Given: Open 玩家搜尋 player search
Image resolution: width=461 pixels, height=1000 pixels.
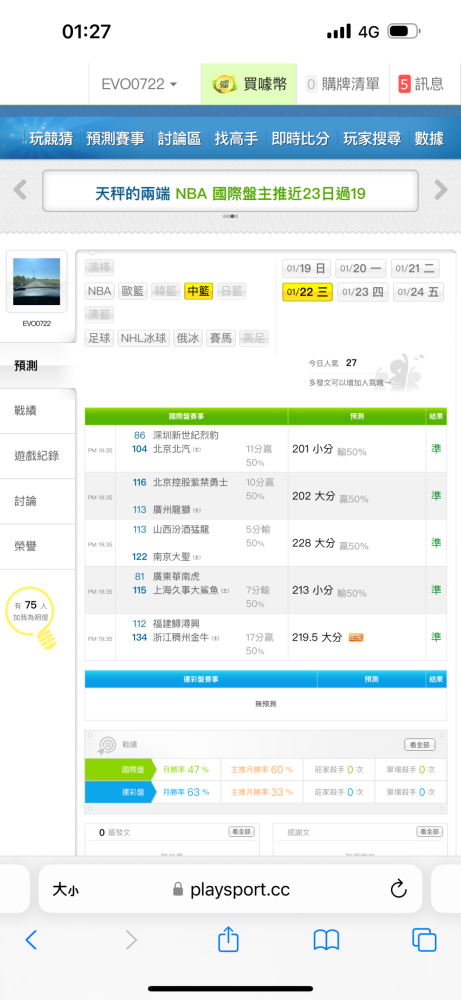Looking at the screenshot, I should [372, 138].
